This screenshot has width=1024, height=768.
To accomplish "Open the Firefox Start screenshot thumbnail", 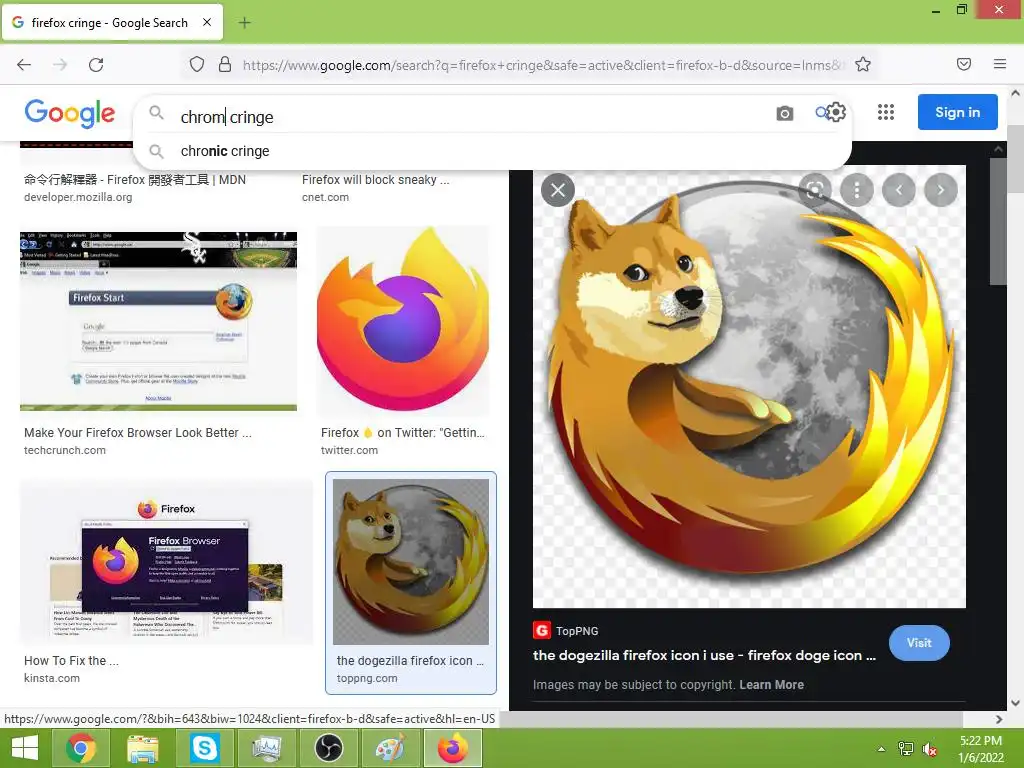I will [x=159, y=321].
